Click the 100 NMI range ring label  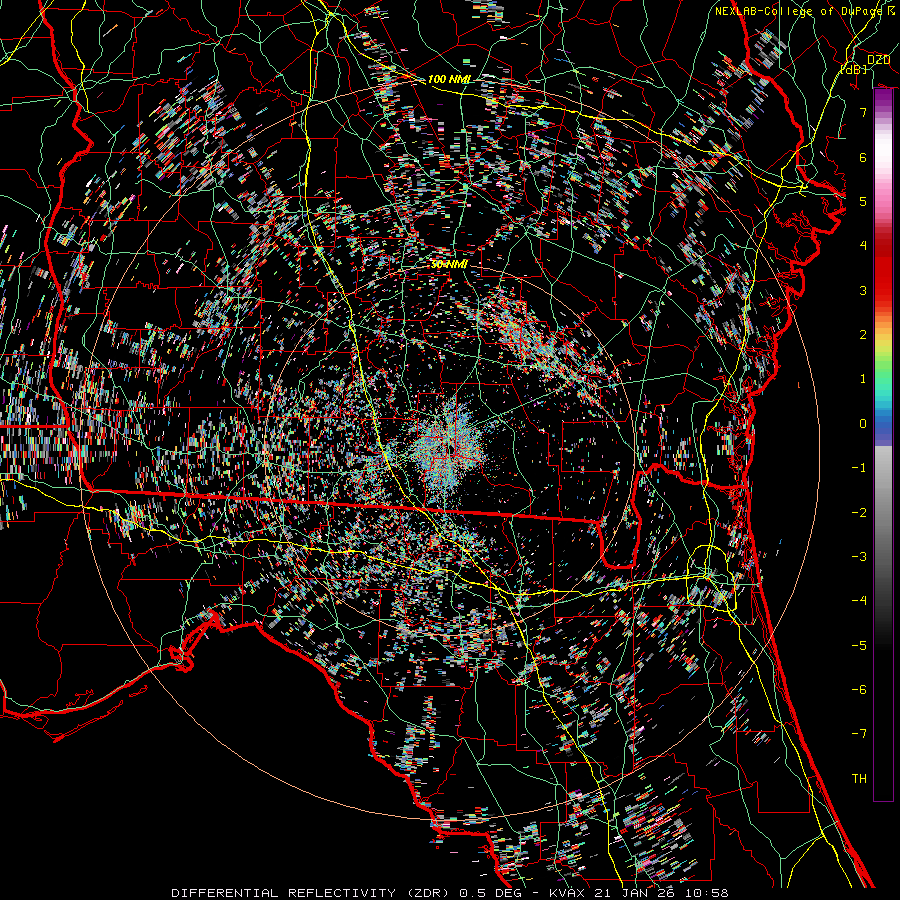(449, 79)
